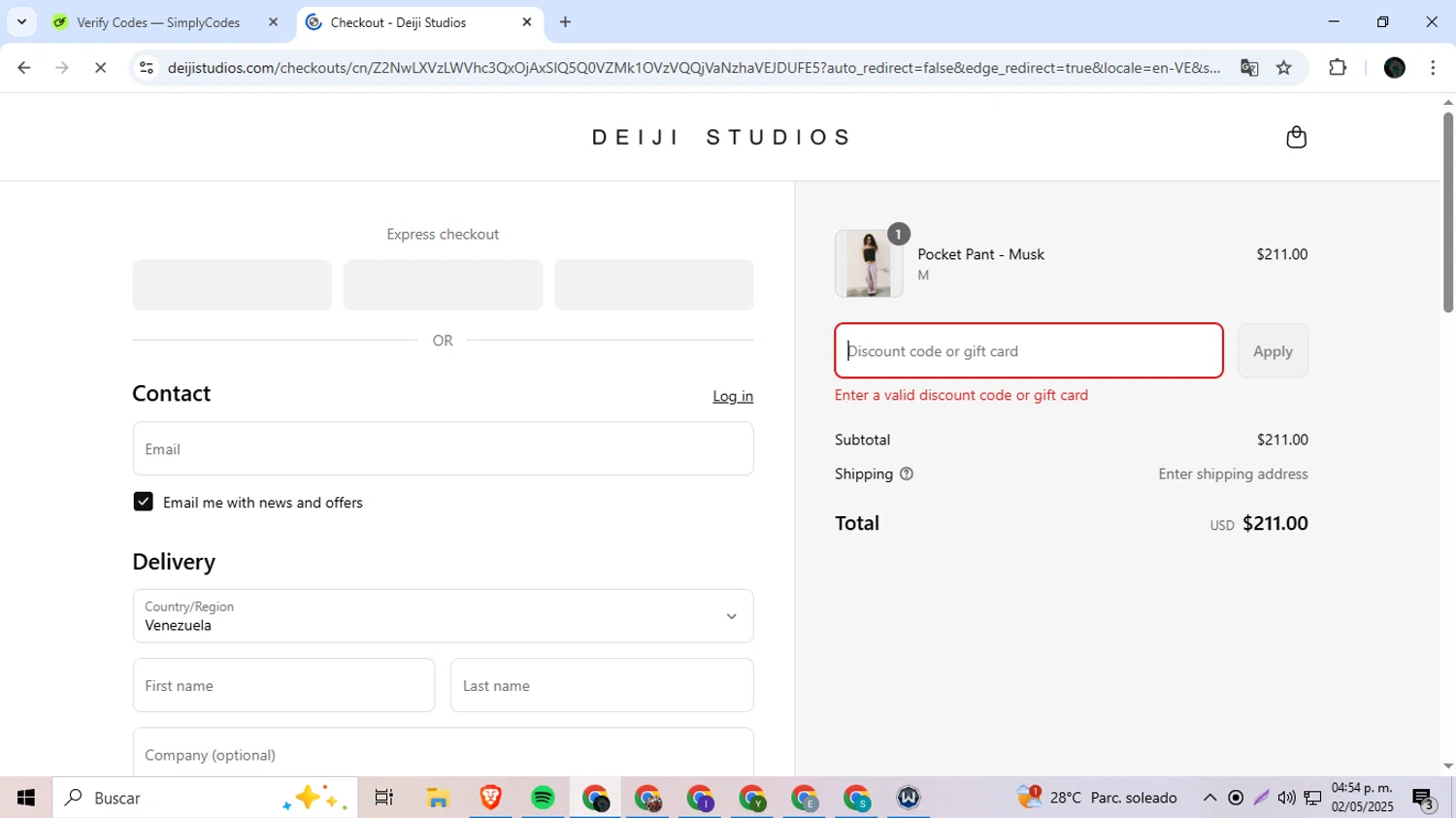Open the shopping bag cart icon

pos(1296,137)
